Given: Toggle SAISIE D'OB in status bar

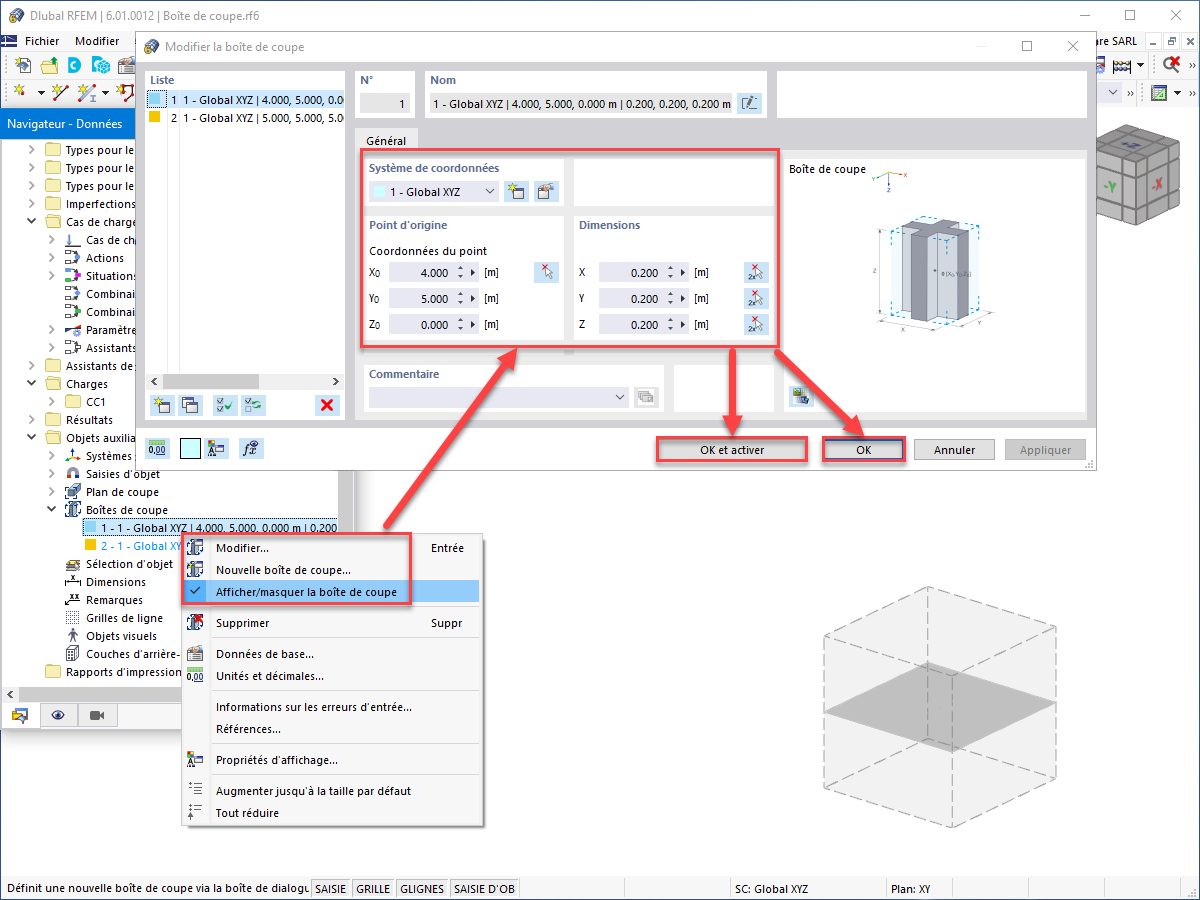Looking at the screenshot, I should tap(484, 888).
